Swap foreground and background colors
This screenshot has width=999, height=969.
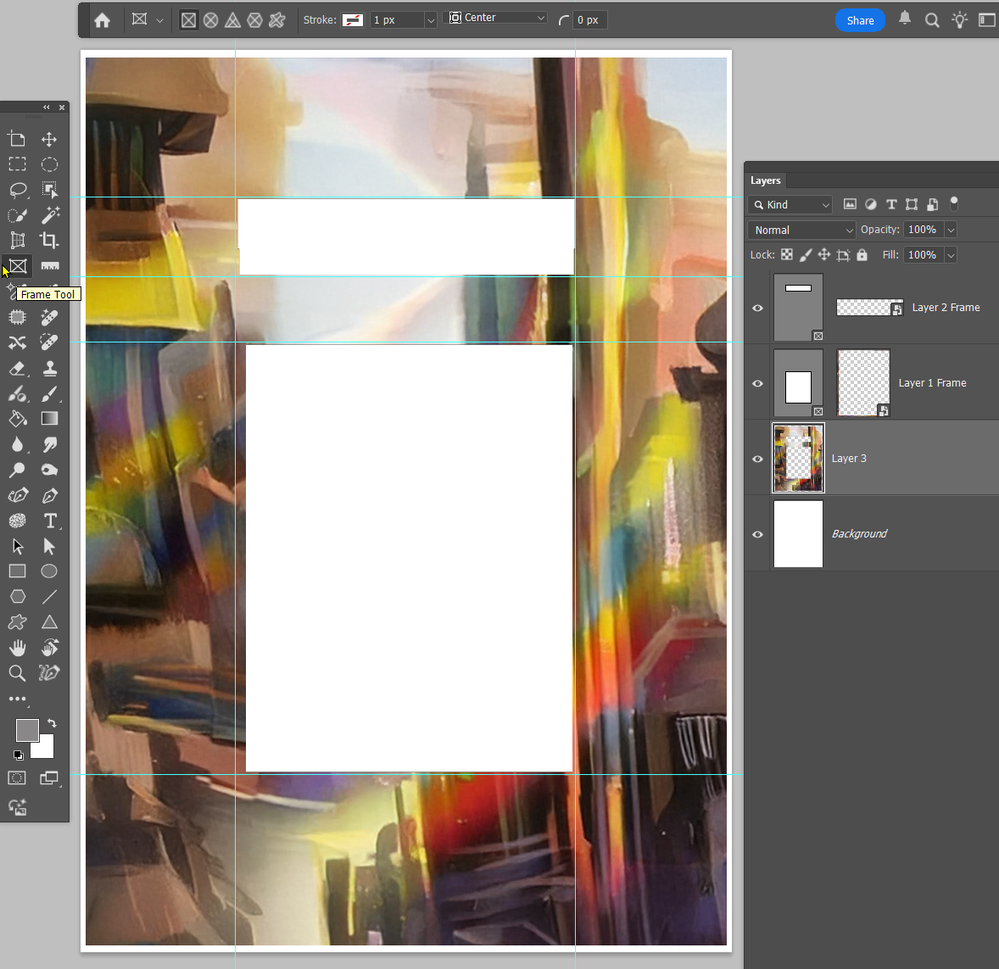pos(52,723)
